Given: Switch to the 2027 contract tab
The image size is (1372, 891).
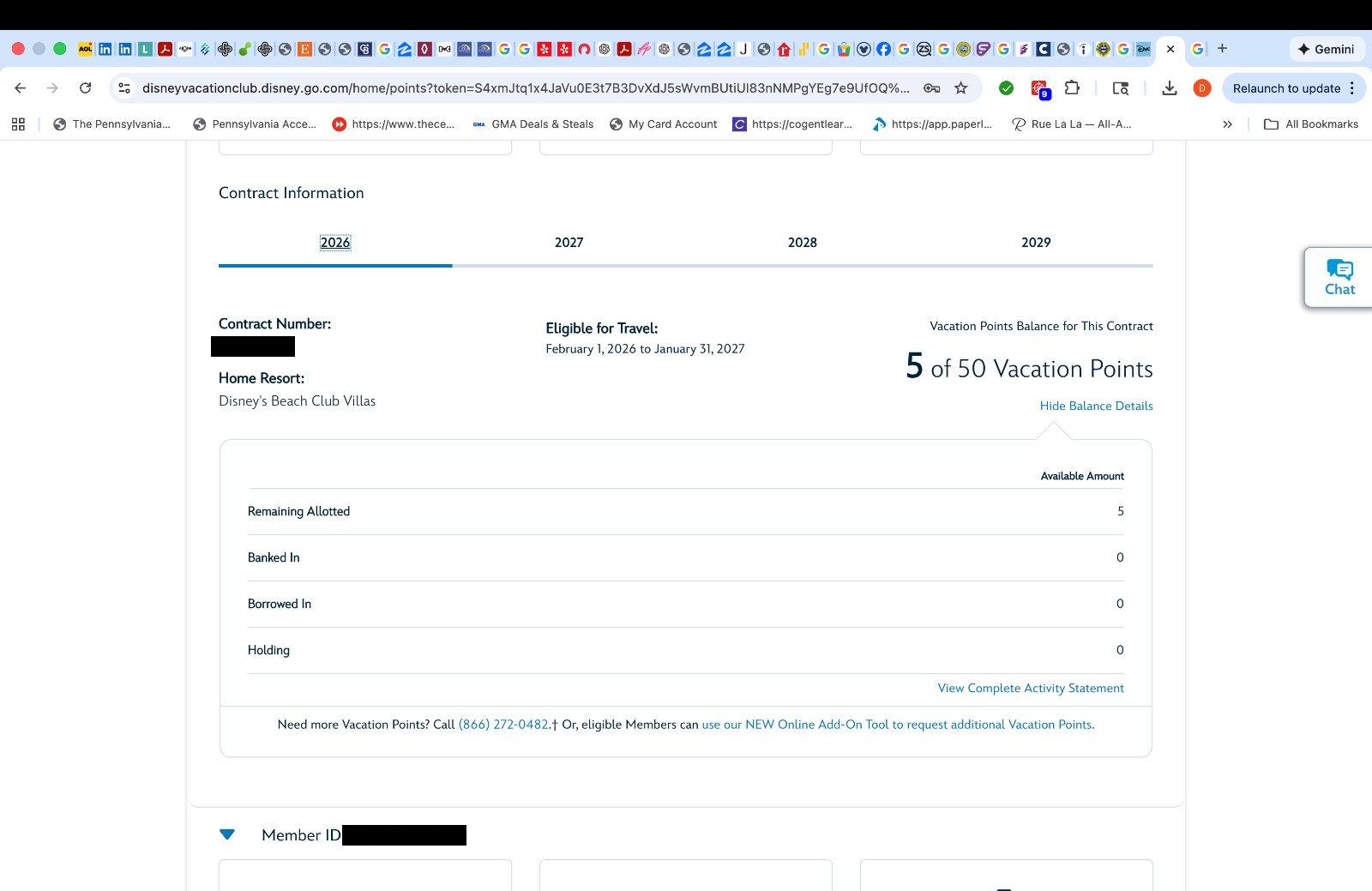Looking at the screenshot, I should tap(569, 243).
